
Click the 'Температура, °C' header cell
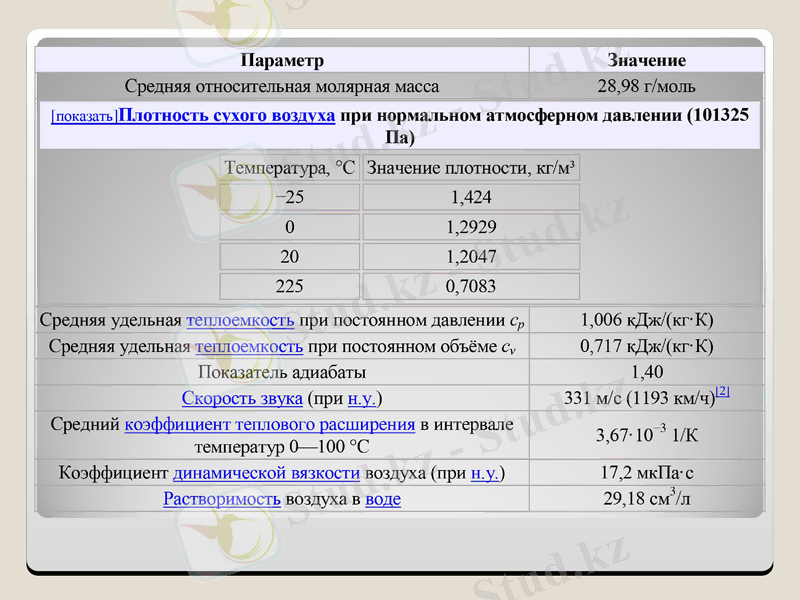[x=289, y=168]
